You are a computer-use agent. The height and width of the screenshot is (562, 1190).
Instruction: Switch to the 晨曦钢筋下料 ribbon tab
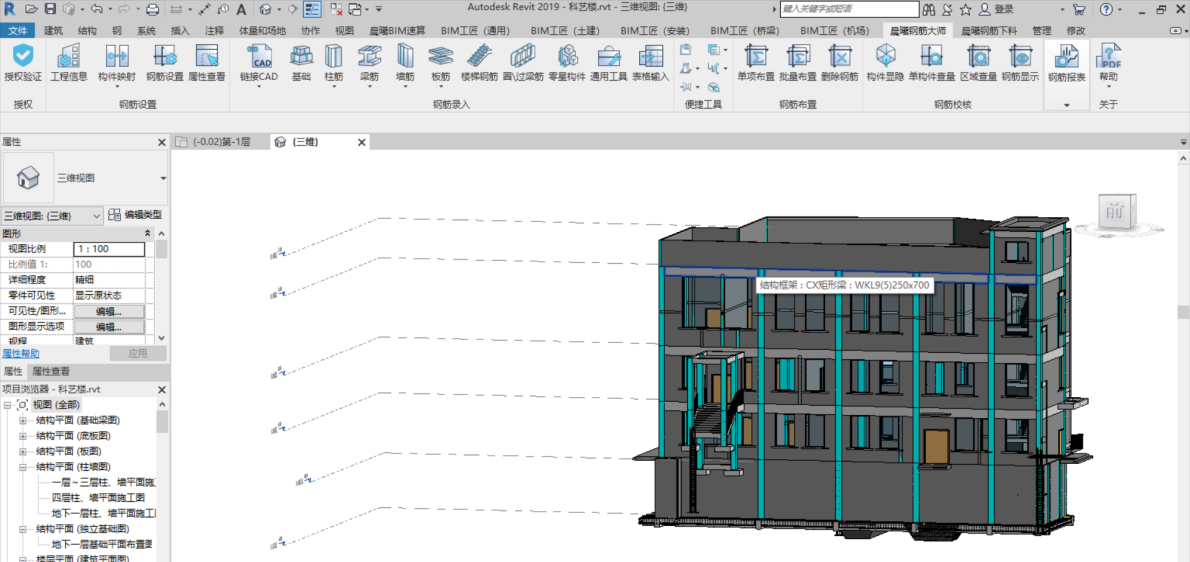(988, 30)
